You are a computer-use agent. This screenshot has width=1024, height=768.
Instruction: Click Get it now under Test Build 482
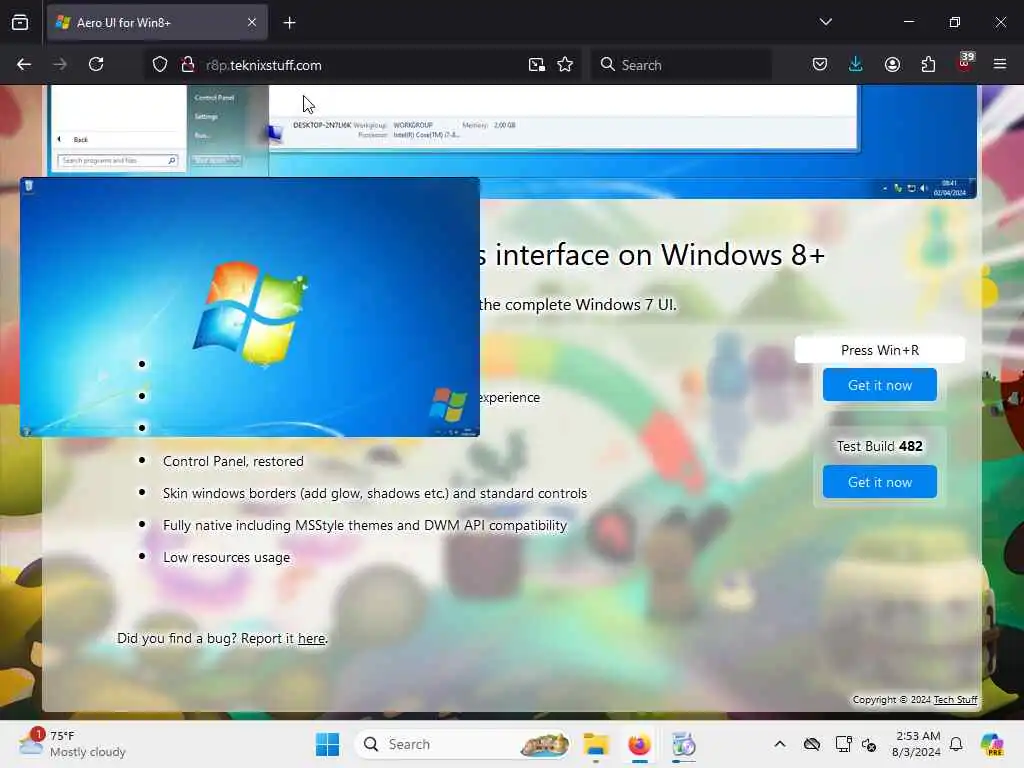tap(880, 482)
